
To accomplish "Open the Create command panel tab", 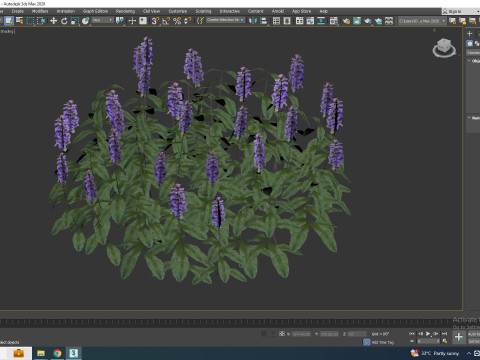I will (x=470, y=33).
